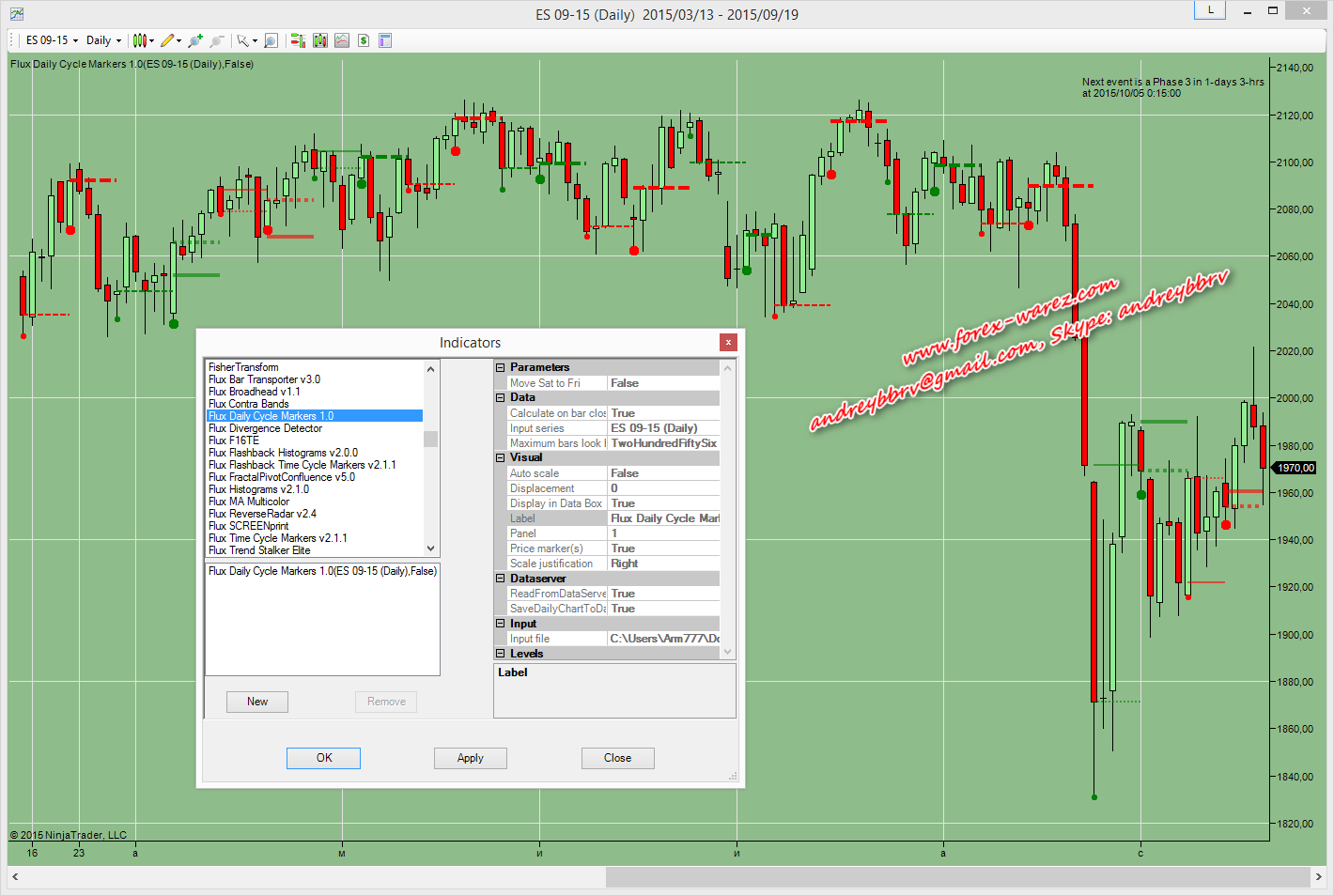Open the Data Series candlestick icon

coord(320,40)
